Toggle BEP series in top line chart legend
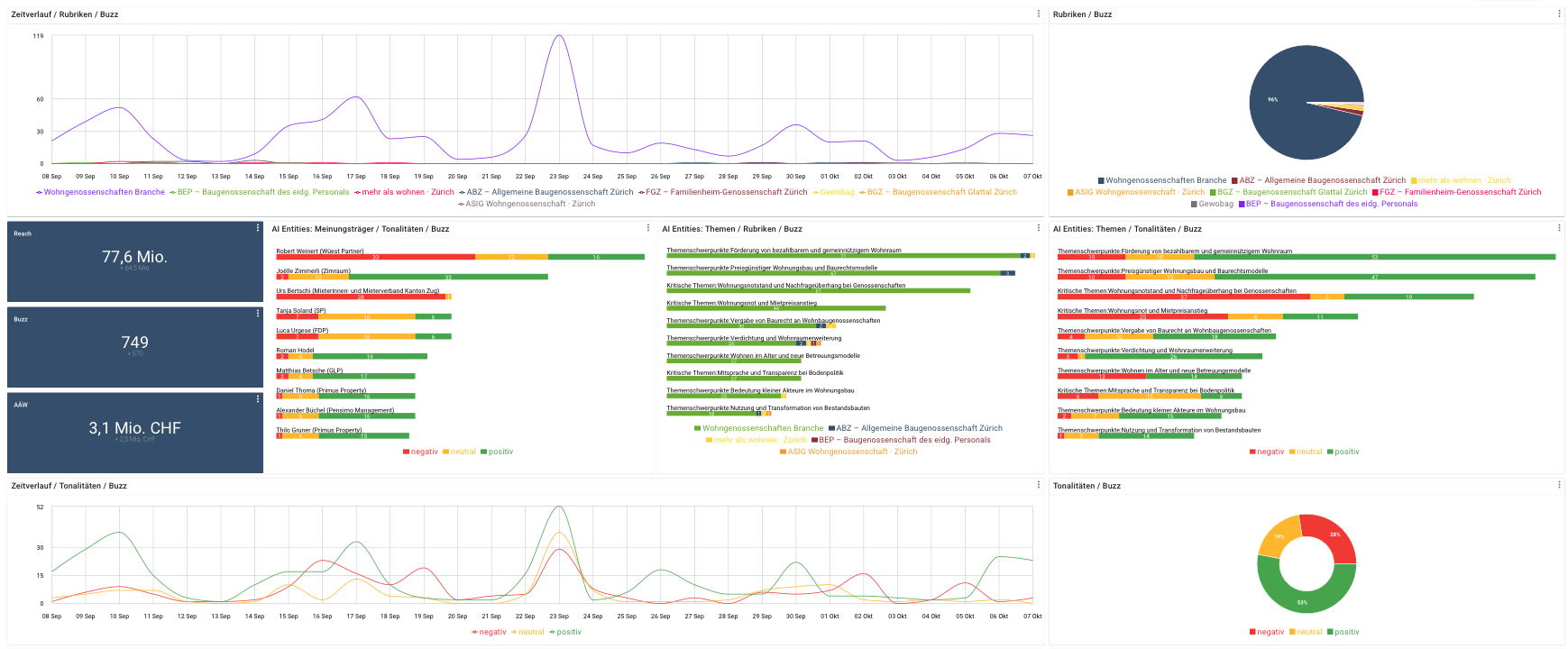 click(259, 192)
